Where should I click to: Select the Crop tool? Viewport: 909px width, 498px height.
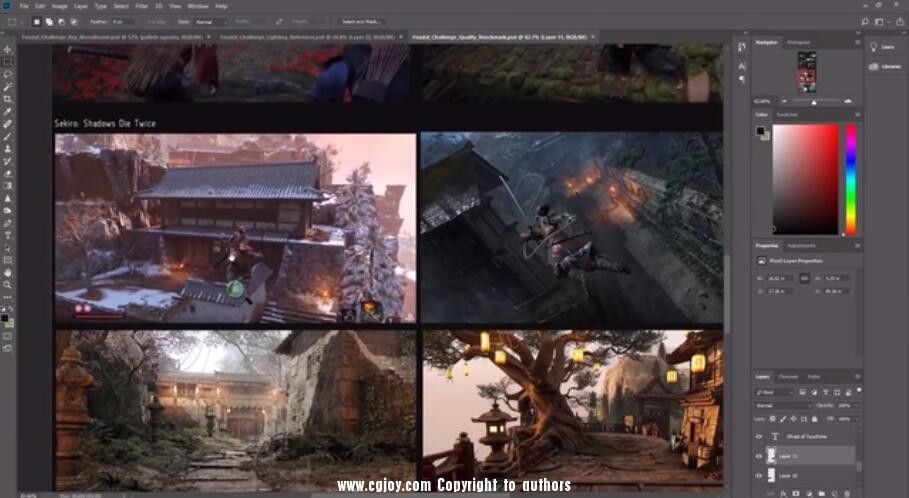(x=8, y=99)
